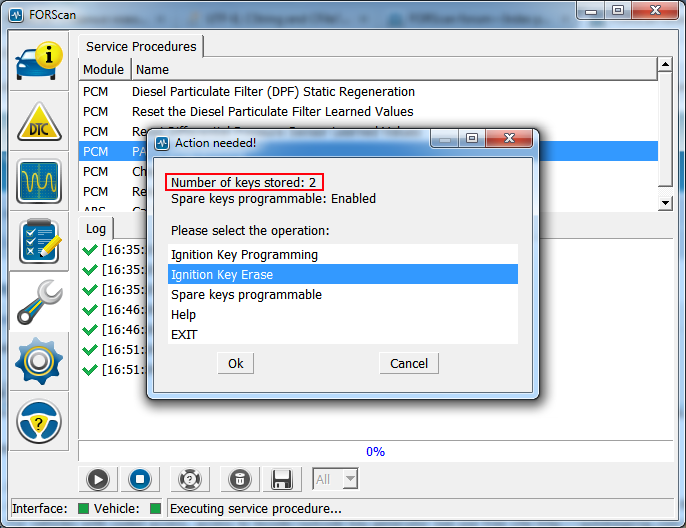Screen dimensions: 686x528
Task: Save log using the floppy disk icon
Action: click(282, 479)
